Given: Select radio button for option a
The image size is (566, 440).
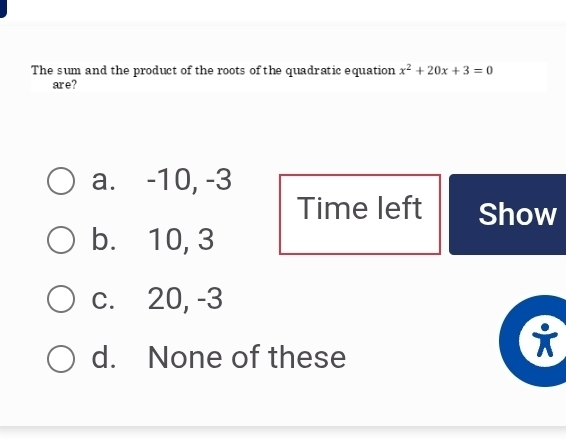Looking at the screenshot, I should pos(61,181).
